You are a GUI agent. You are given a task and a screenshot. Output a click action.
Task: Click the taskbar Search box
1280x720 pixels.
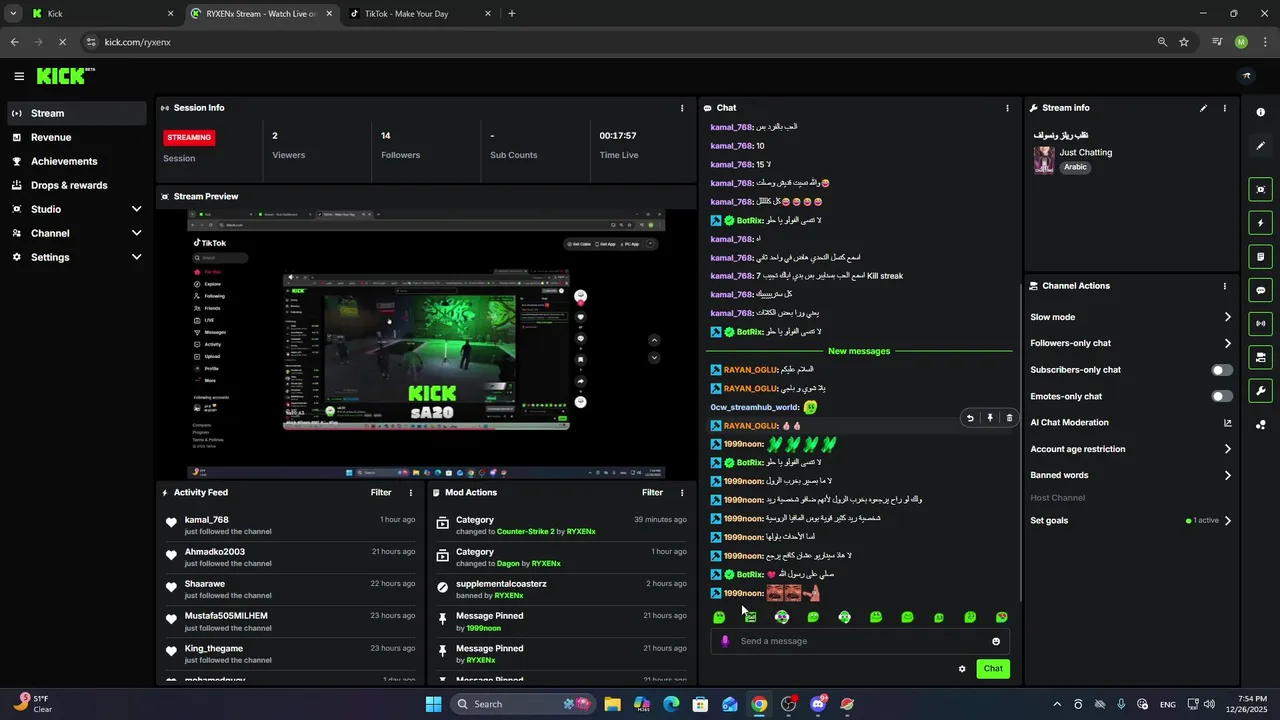(x=522, y=704)
